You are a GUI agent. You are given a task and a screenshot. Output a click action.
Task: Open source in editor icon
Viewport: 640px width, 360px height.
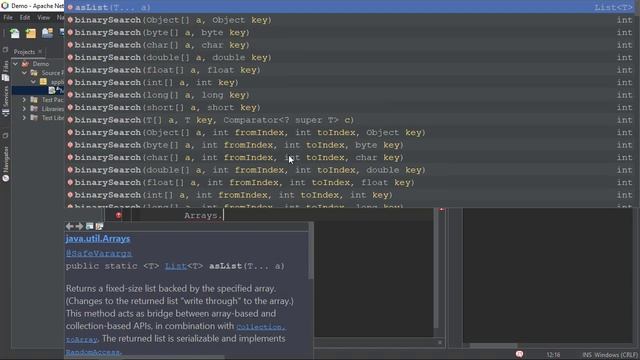pyautogui.click(x=99, y=226)
